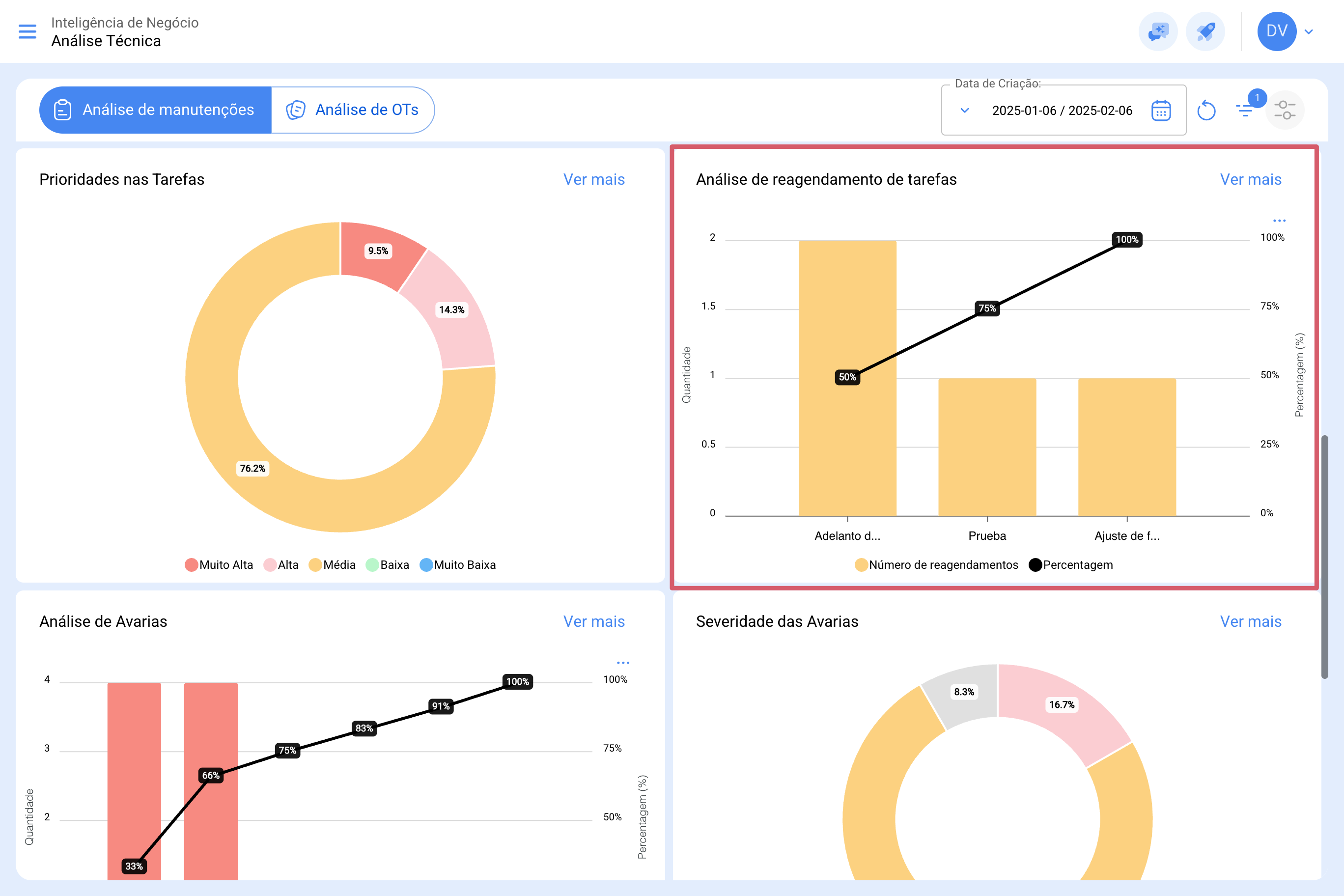Click the 91% point in Avarias chart
The height and width of the screenshot is (896, 1344).
pos(441,706)
